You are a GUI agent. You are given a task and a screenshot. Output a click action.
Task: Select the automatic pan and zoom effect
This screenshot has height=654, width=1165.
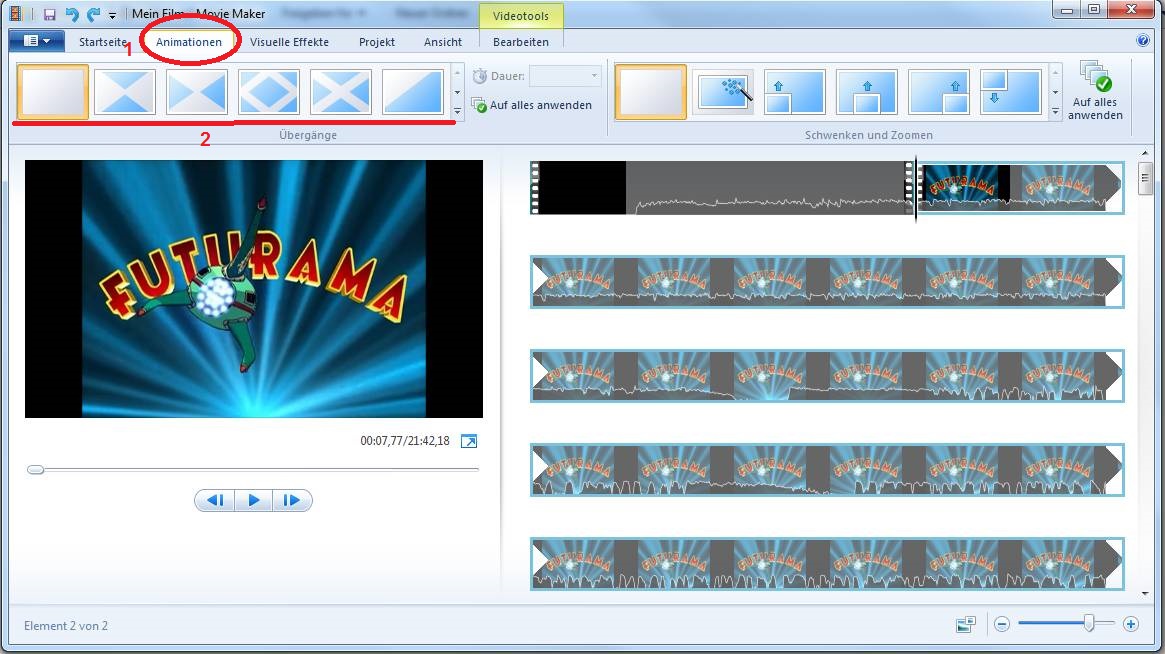click(x=722, y=92)
